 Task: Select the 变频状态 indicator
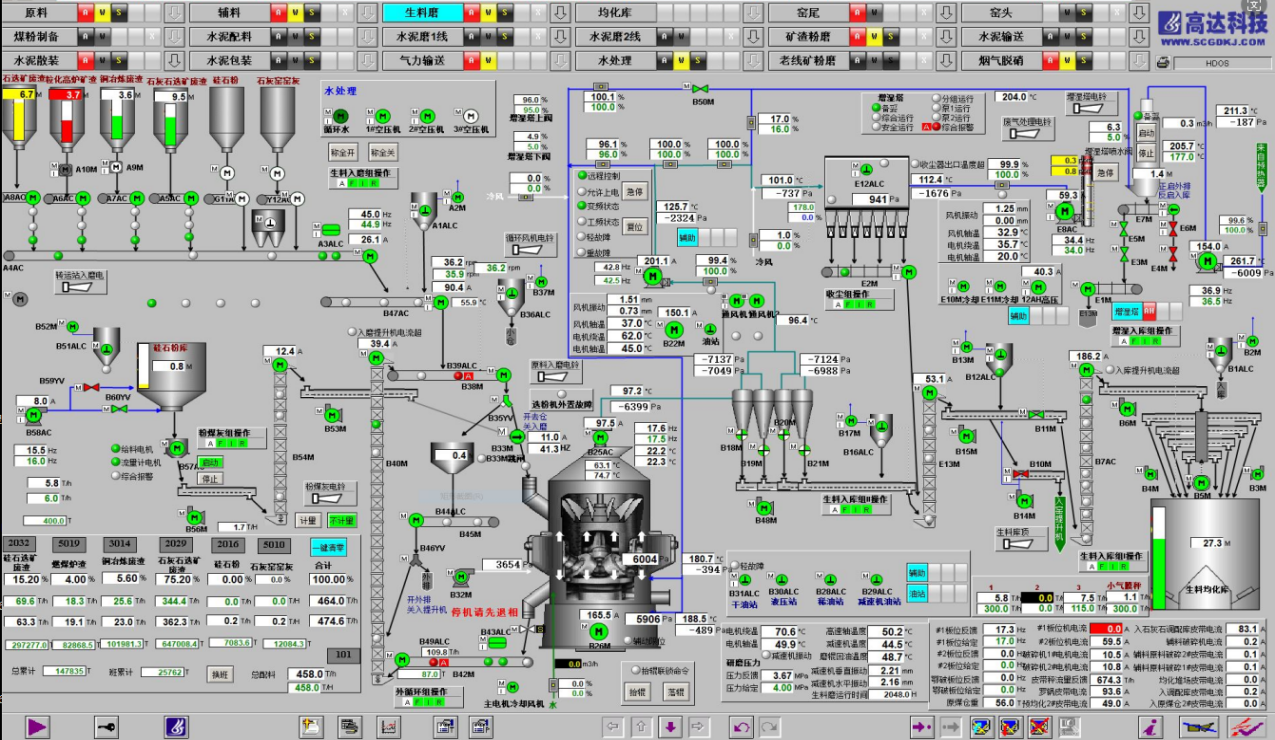(x=581, y=206)
